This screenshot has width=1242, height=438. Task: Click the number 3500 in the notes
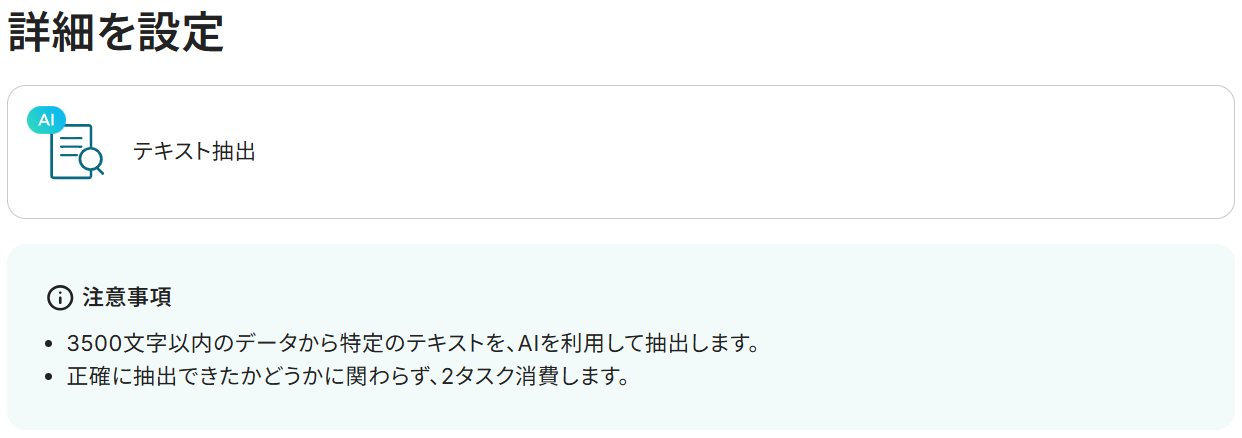tap(91, 344)
